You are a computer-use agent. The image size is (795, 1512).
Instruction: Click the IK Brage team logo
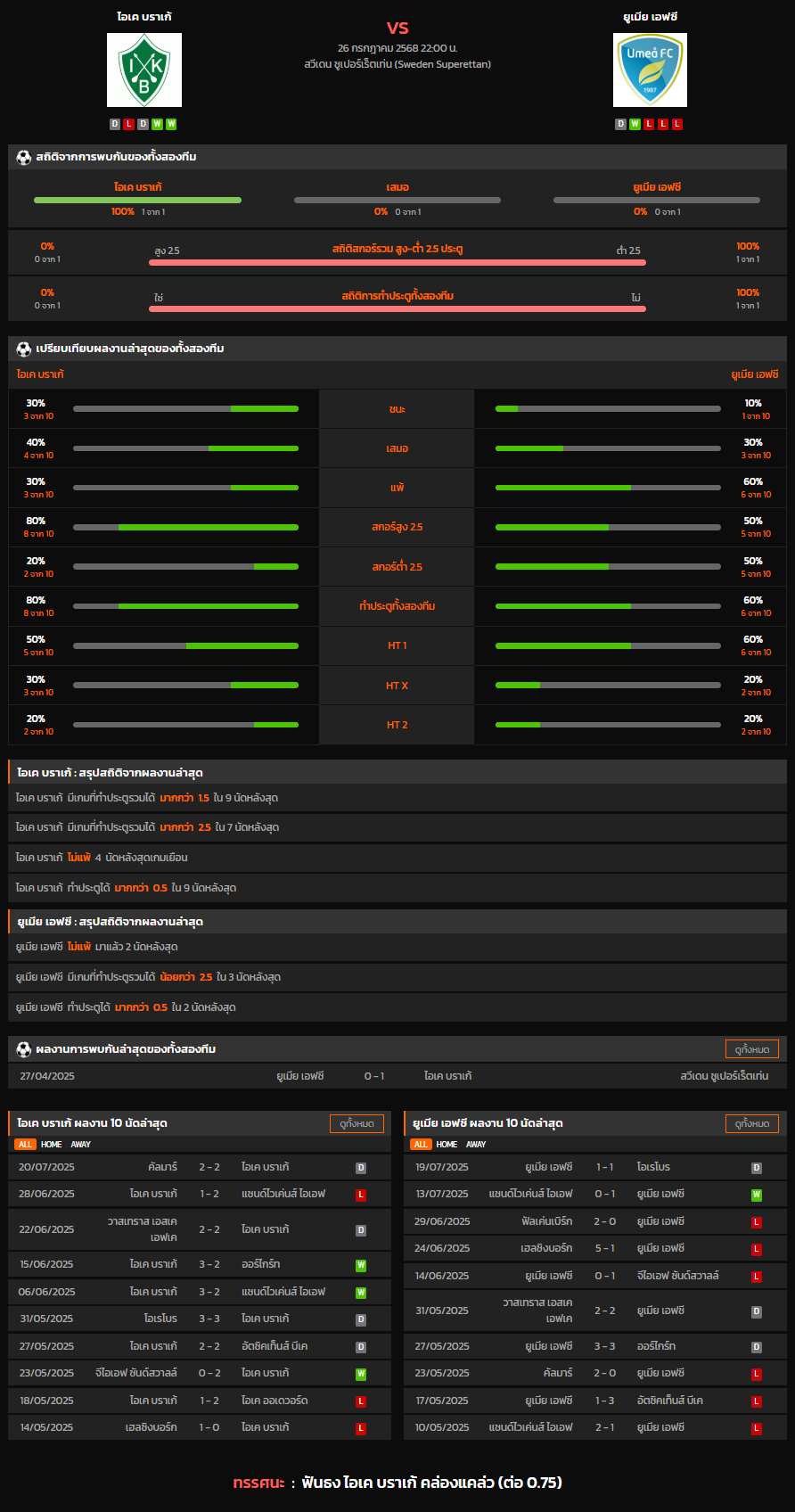coord(144,70)
